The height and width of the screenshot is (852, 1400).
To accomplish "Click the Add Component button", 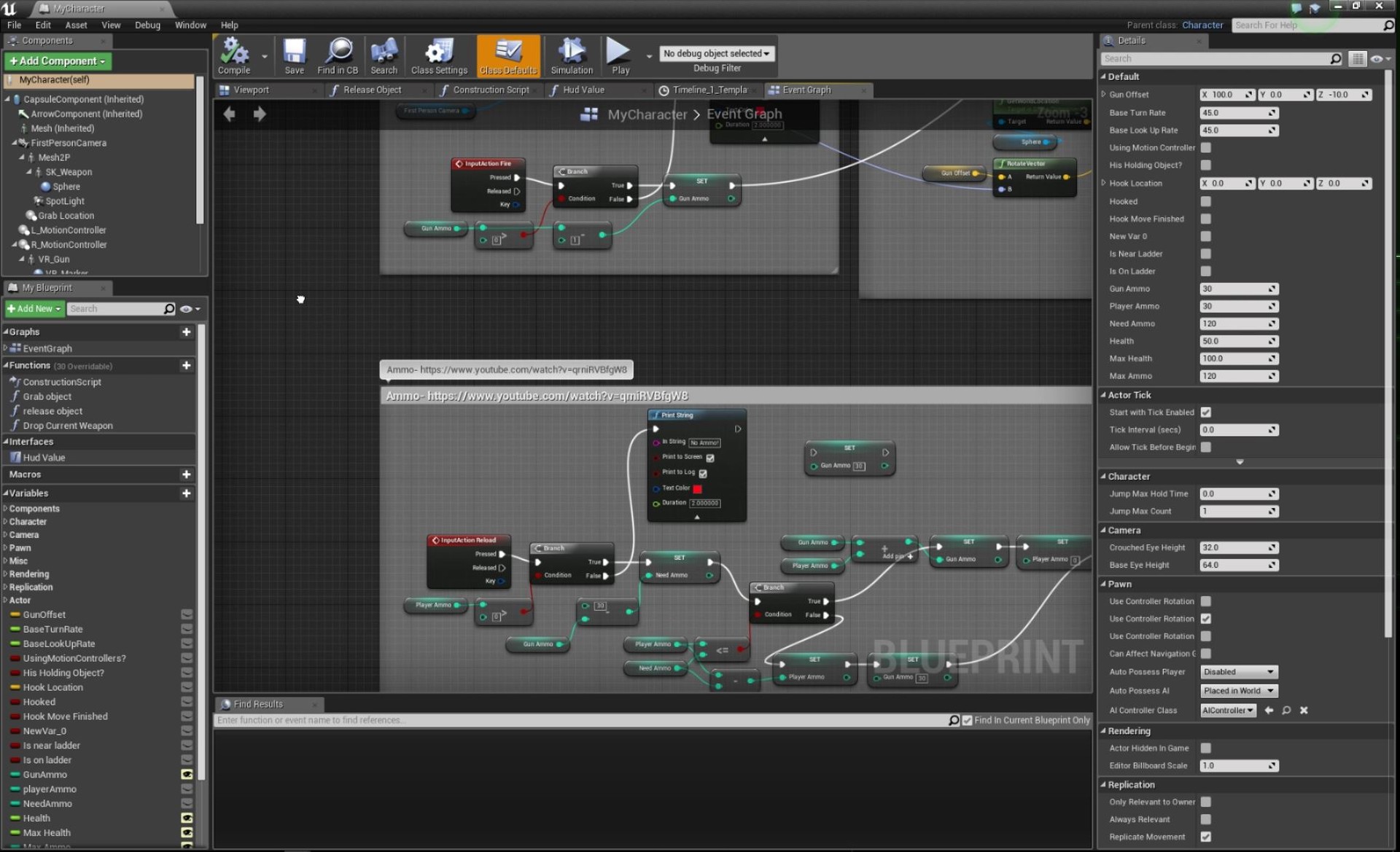I will point(57,60).
